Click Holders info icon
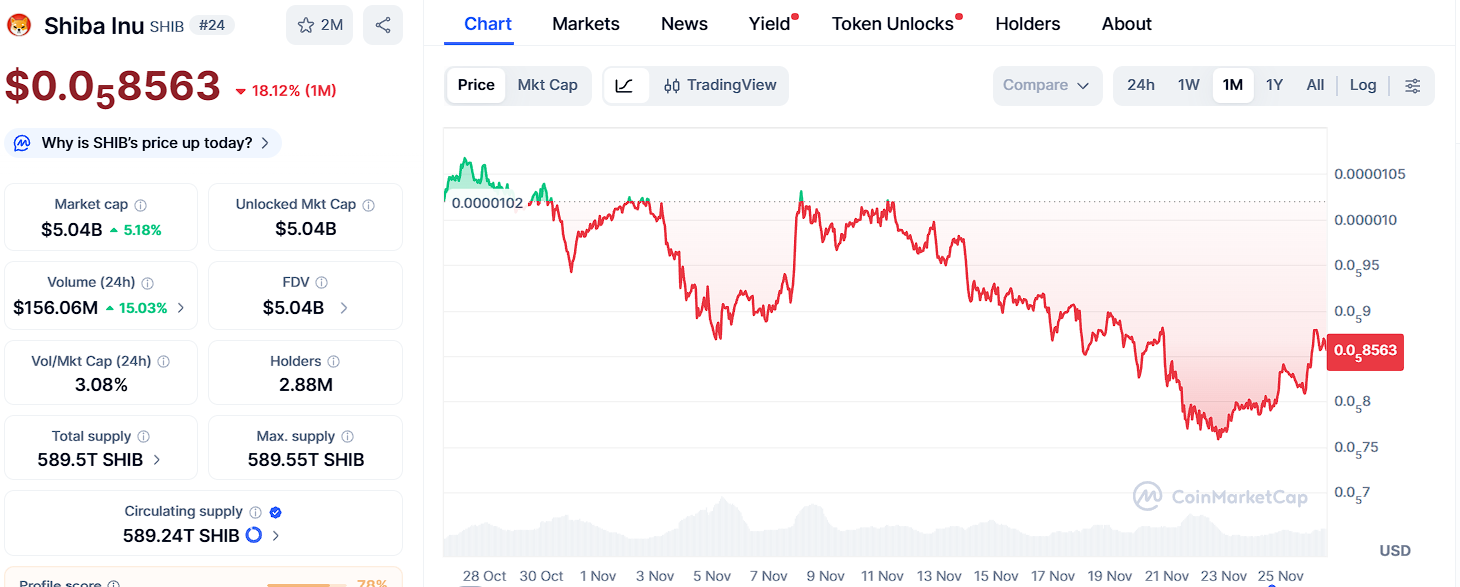Viewport: 1460px width, 587px height. pyautogui.click(x=334, y=362)
